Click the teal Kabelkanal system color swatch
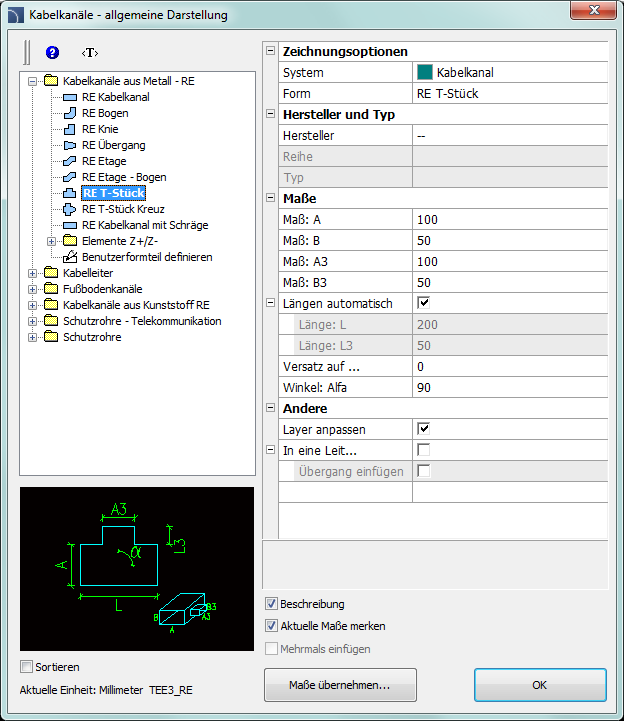624x721 pixels. 424,73
